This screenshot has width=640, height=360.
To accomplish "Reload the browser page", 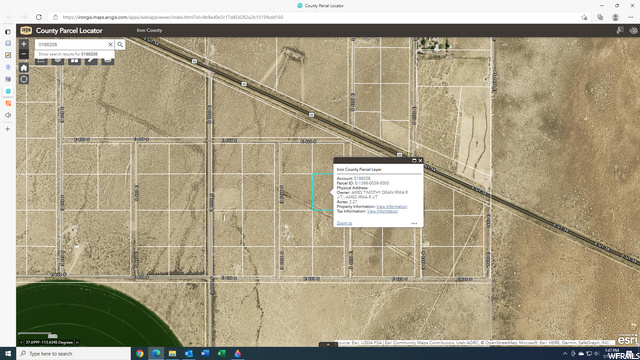I will pos(39,17).
